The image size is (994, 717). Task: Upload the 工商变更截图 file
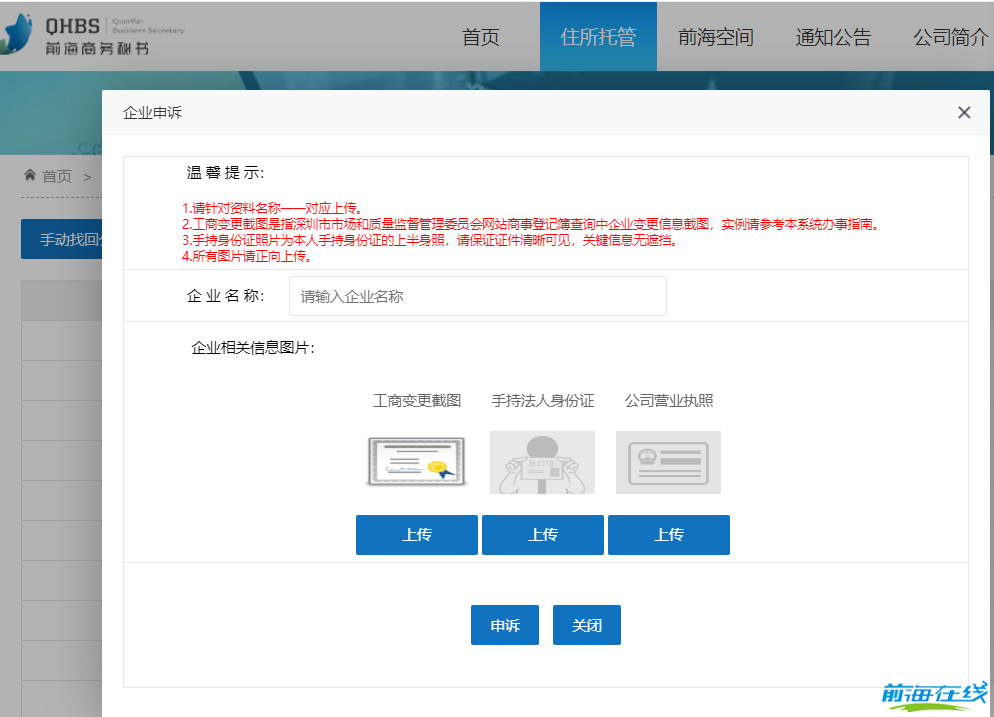[416, 535]
